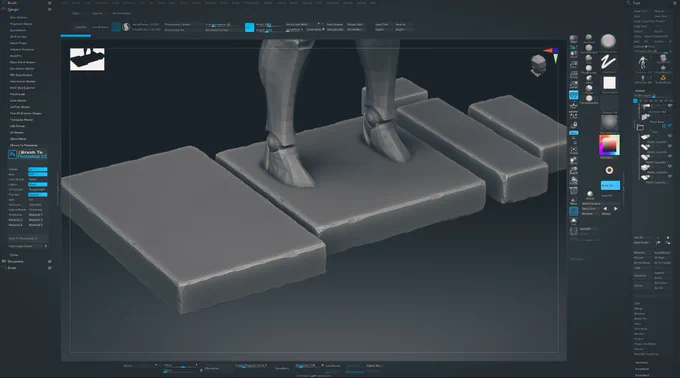Screen dimensions: 680x378
Task: Pick a color in the color picker square
Action: [609, 145]
